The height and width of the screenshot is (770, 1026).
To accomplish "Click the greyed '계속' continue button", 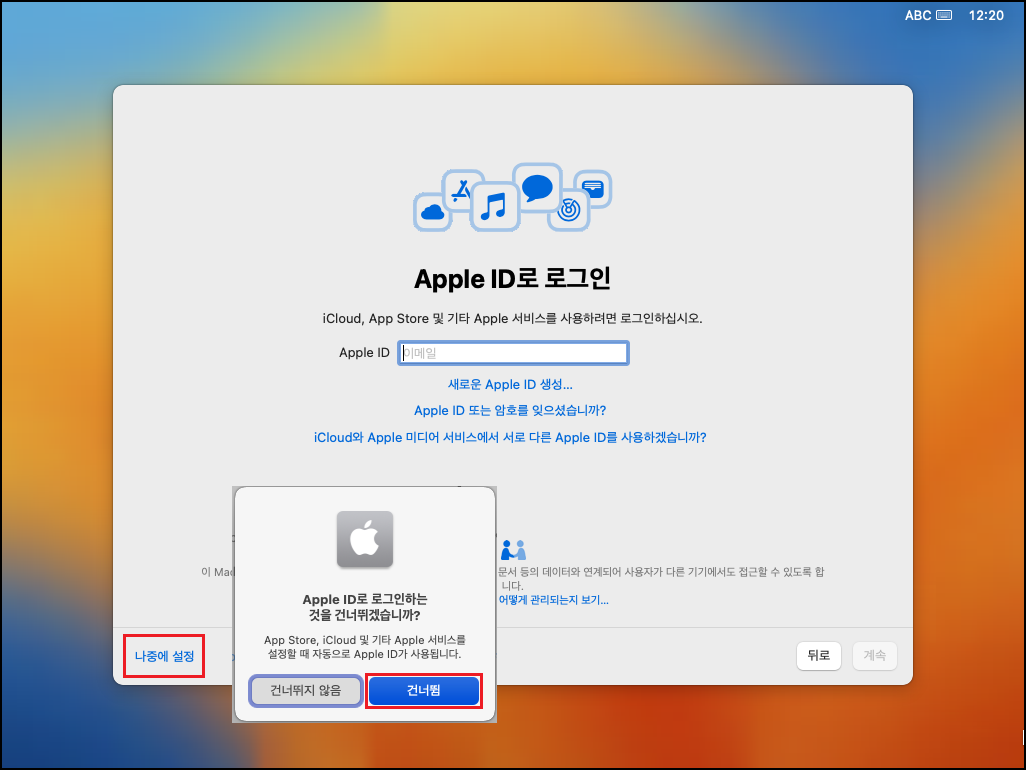I will pyautogui.click(x=874, y=656).
